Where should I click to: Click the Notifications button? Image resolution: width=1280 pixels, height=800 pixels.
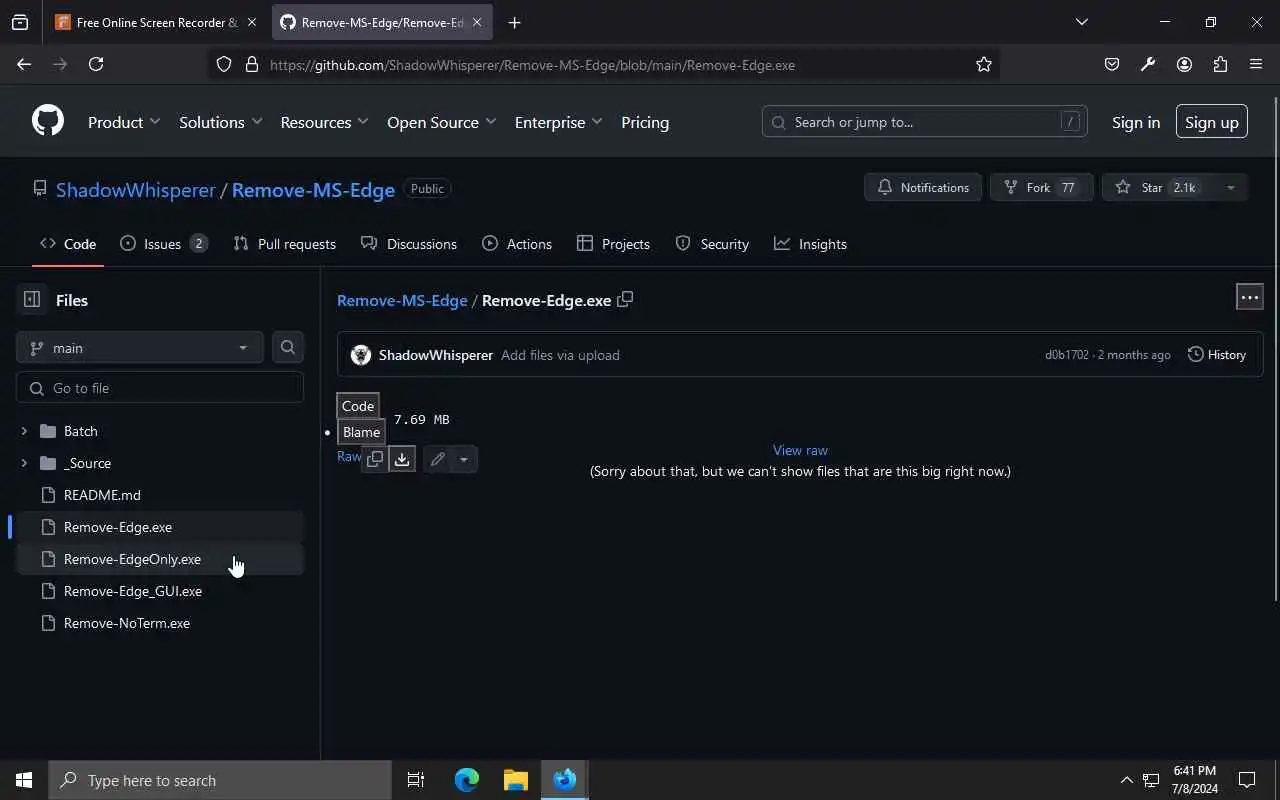click(x=923, y=188)
